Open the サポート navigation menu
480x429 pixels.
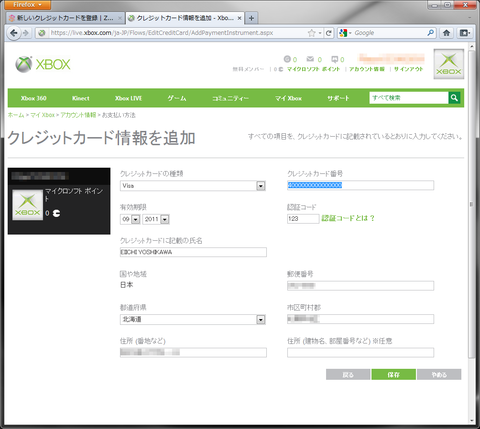click(338, 98)
